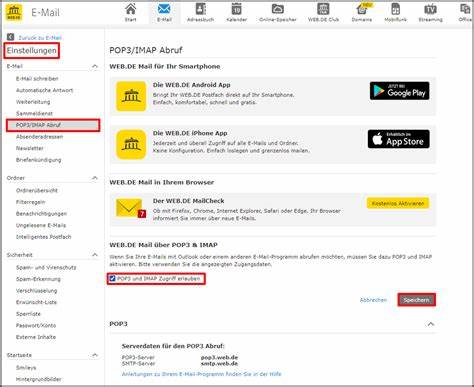Image resolution: width=474 pixels, height=387 pixels.
Task: Click Zurück zu E-Mail link
Action: tap(40, 38)
